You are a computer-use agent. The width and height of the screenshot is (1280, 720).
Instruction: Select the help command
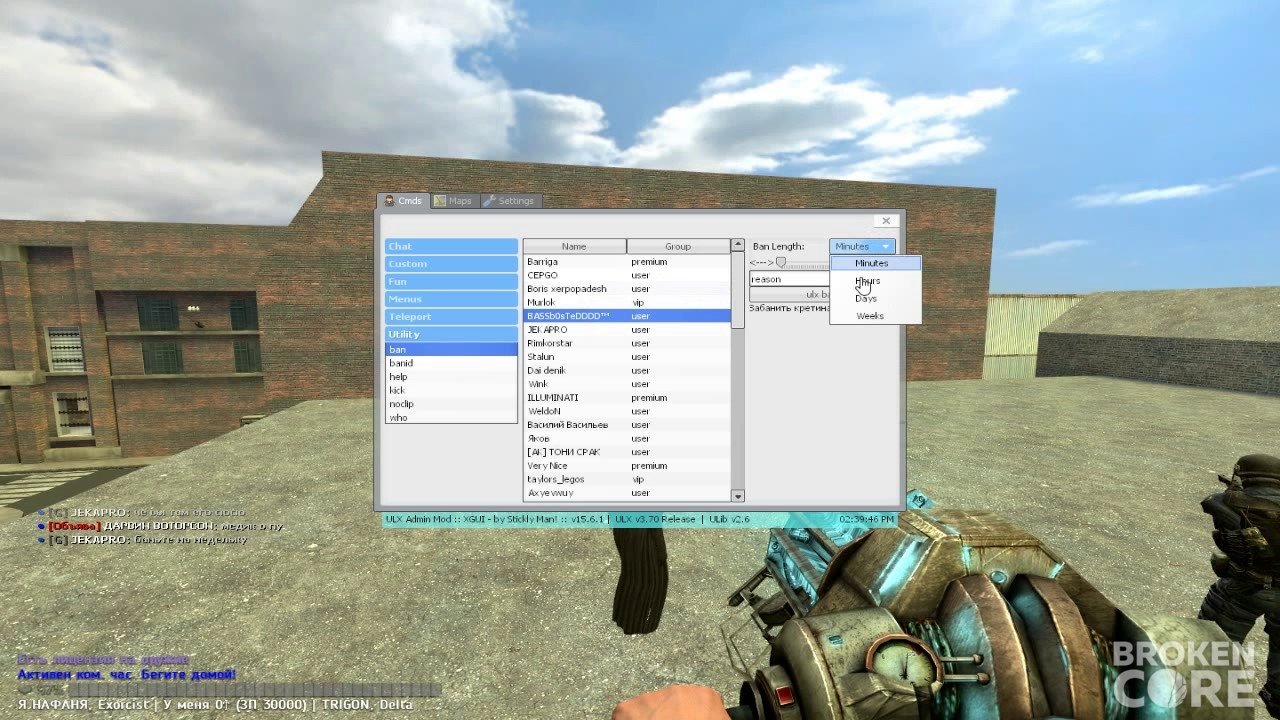(x=451, y=377)
